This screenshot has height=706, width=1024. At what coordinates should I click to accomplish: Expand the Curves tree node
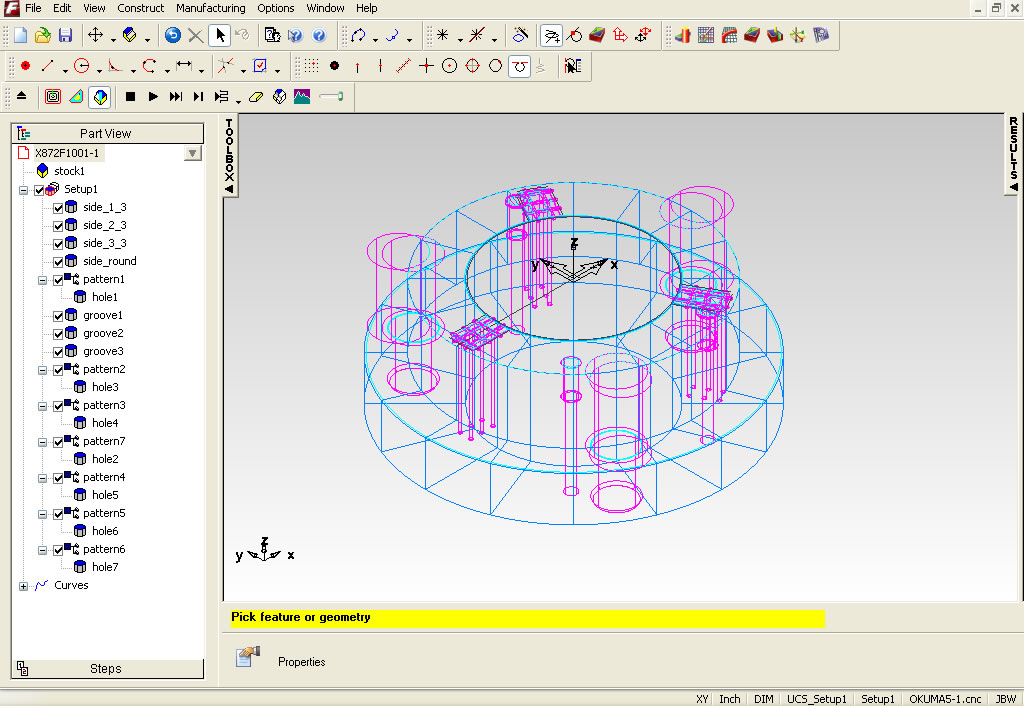point(23,586)
